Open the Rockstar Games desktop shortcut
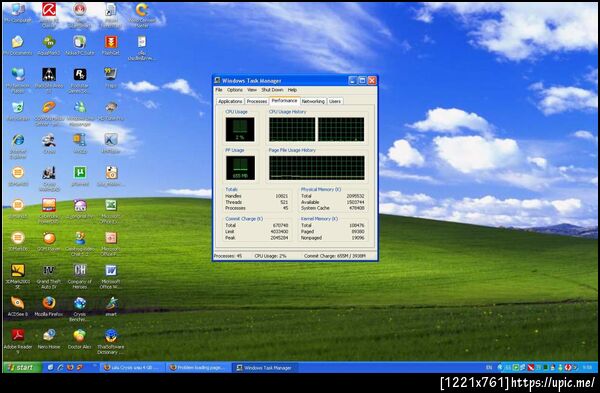Screen dimensions: 600x393 point(80,80)
